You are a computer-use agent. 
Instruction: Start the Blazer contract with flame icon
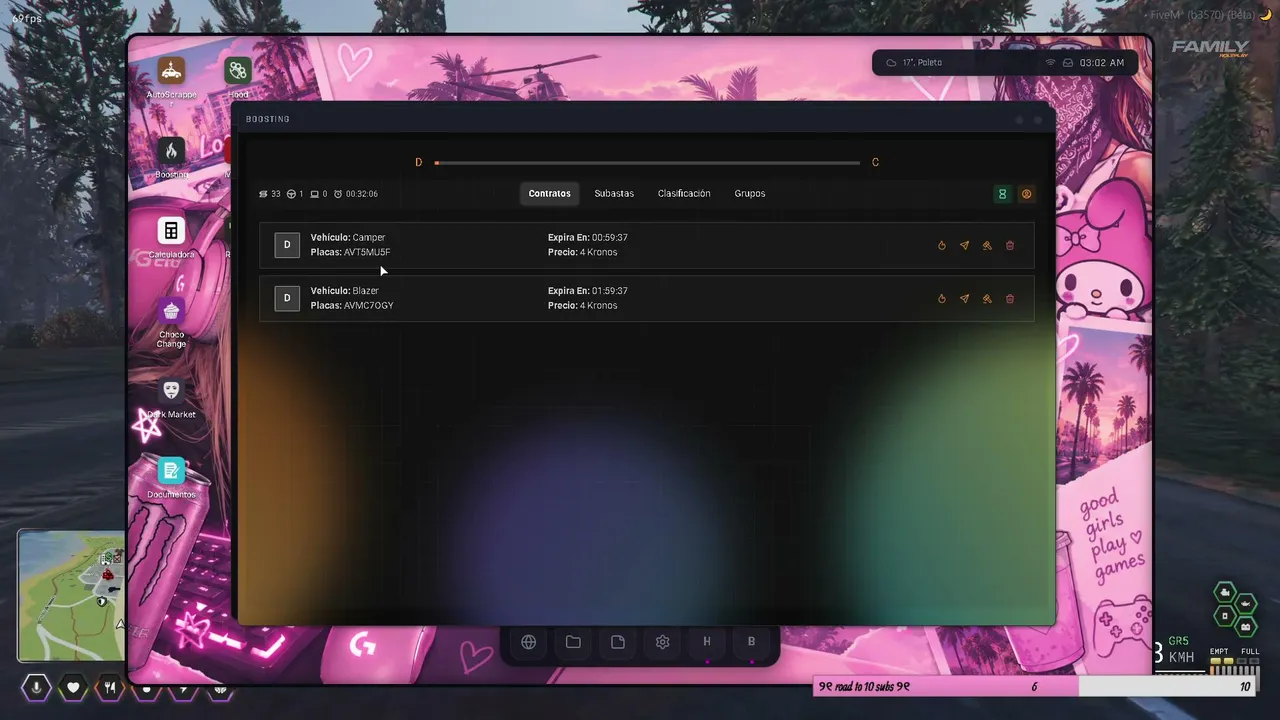tap(942, 298)
